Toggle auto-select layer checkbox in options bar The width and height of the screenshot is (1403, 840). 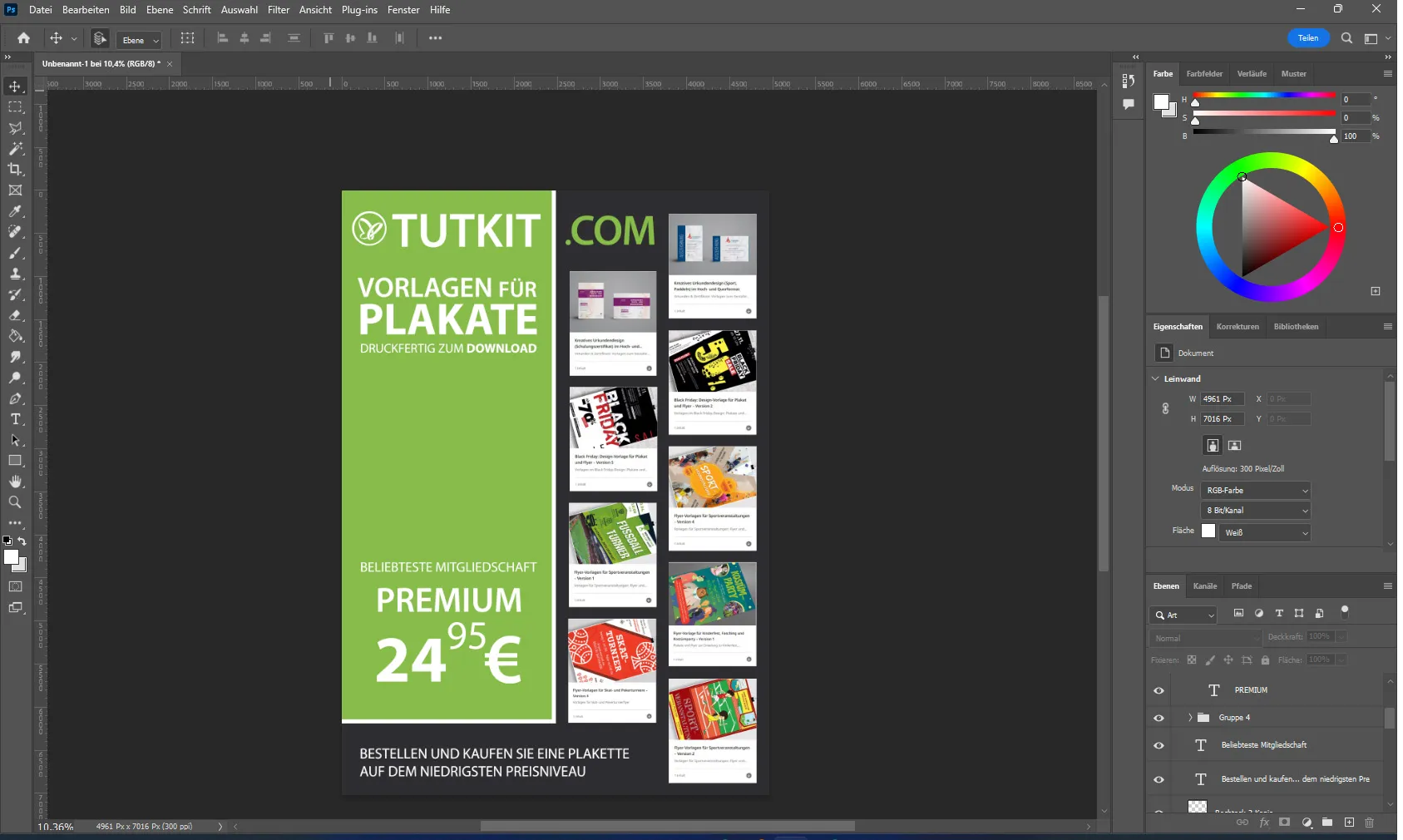click(99, 38)
